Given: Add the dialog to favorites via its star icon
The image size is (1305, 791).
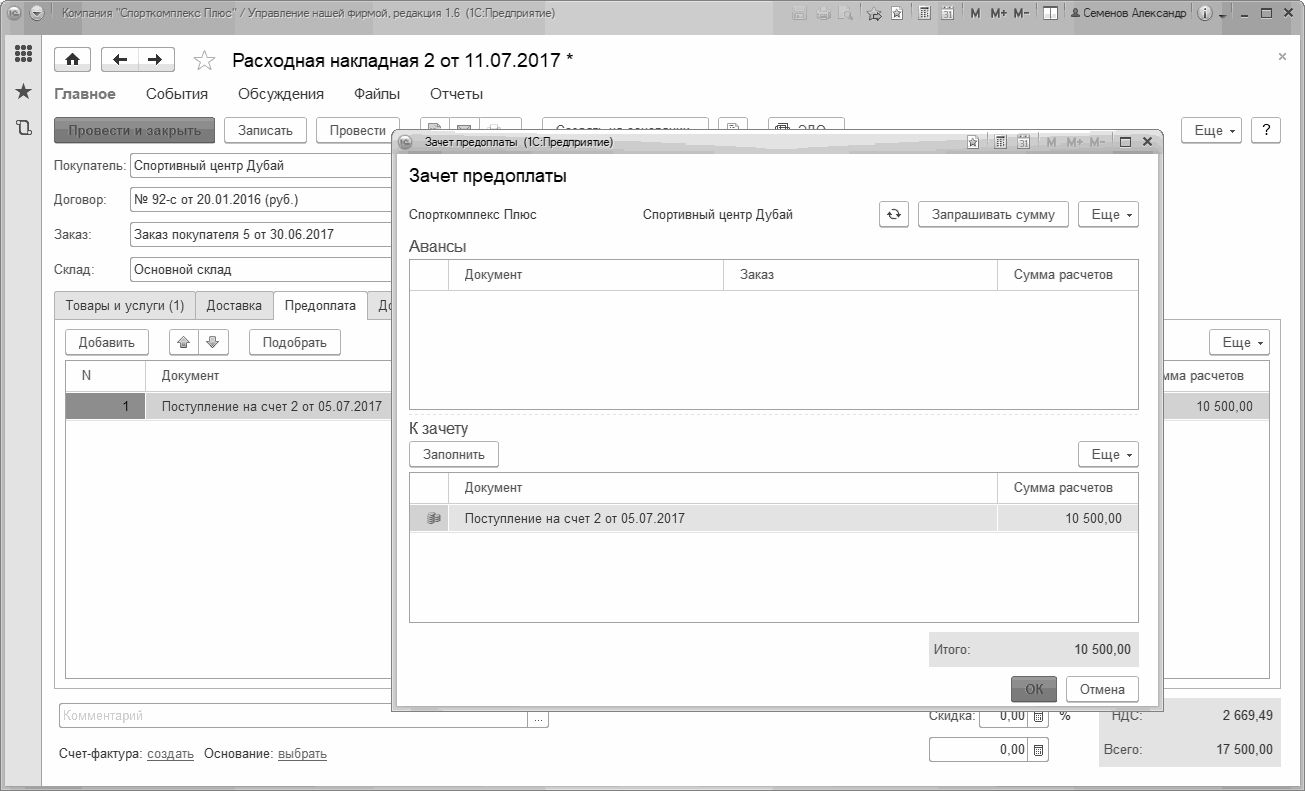Looking at the screenshot, I should 973,142.
